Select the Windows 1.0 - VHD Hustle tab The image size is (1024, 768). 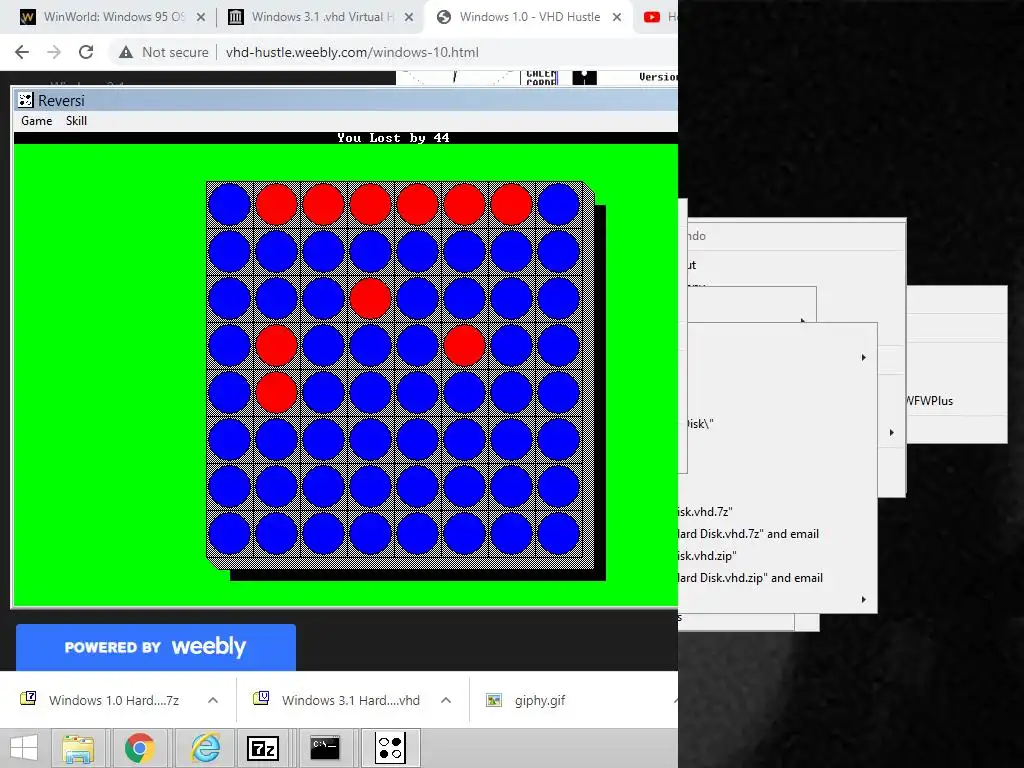click(529, 17)
